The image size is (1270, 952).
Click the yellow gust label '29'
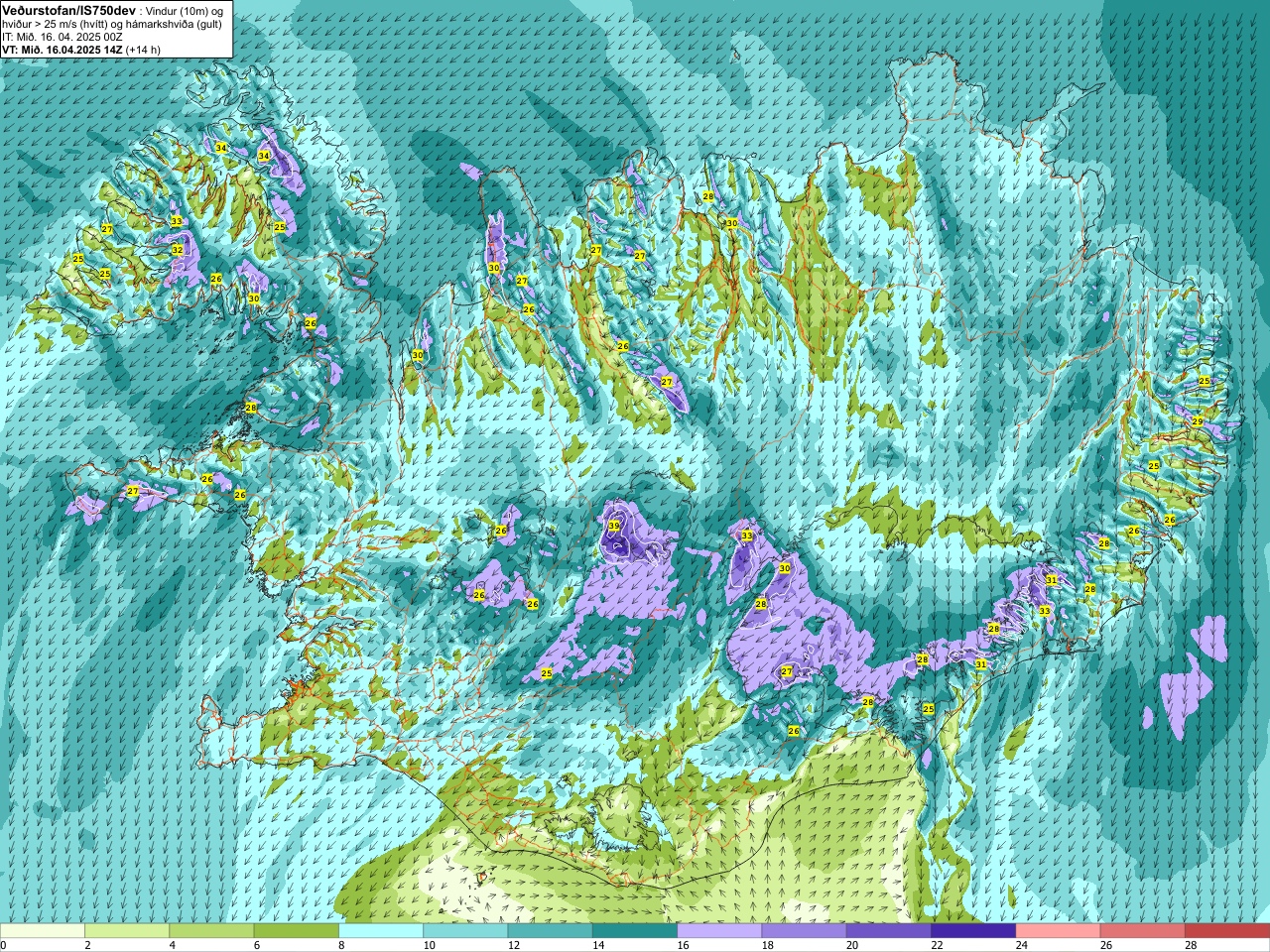pos(1198,422)
